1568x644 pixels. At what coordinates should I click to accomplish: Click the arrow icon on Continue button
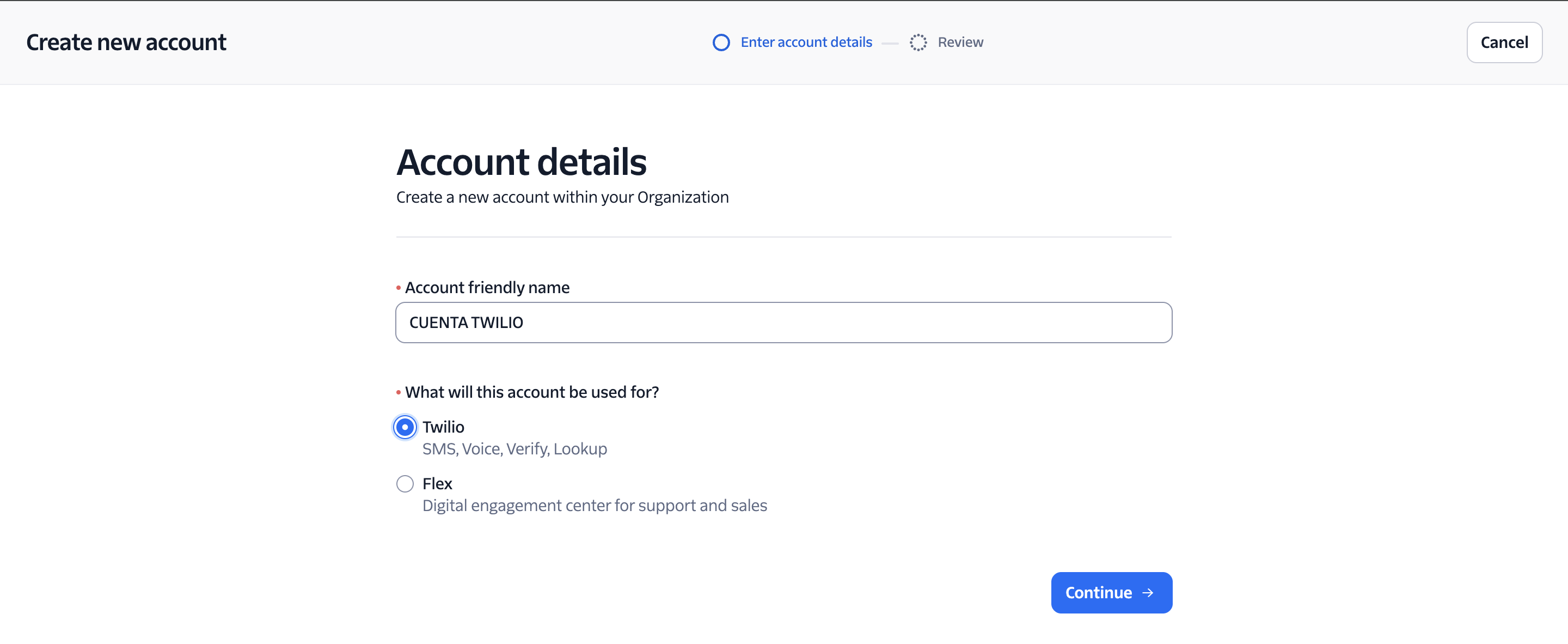pos(1148,593)
